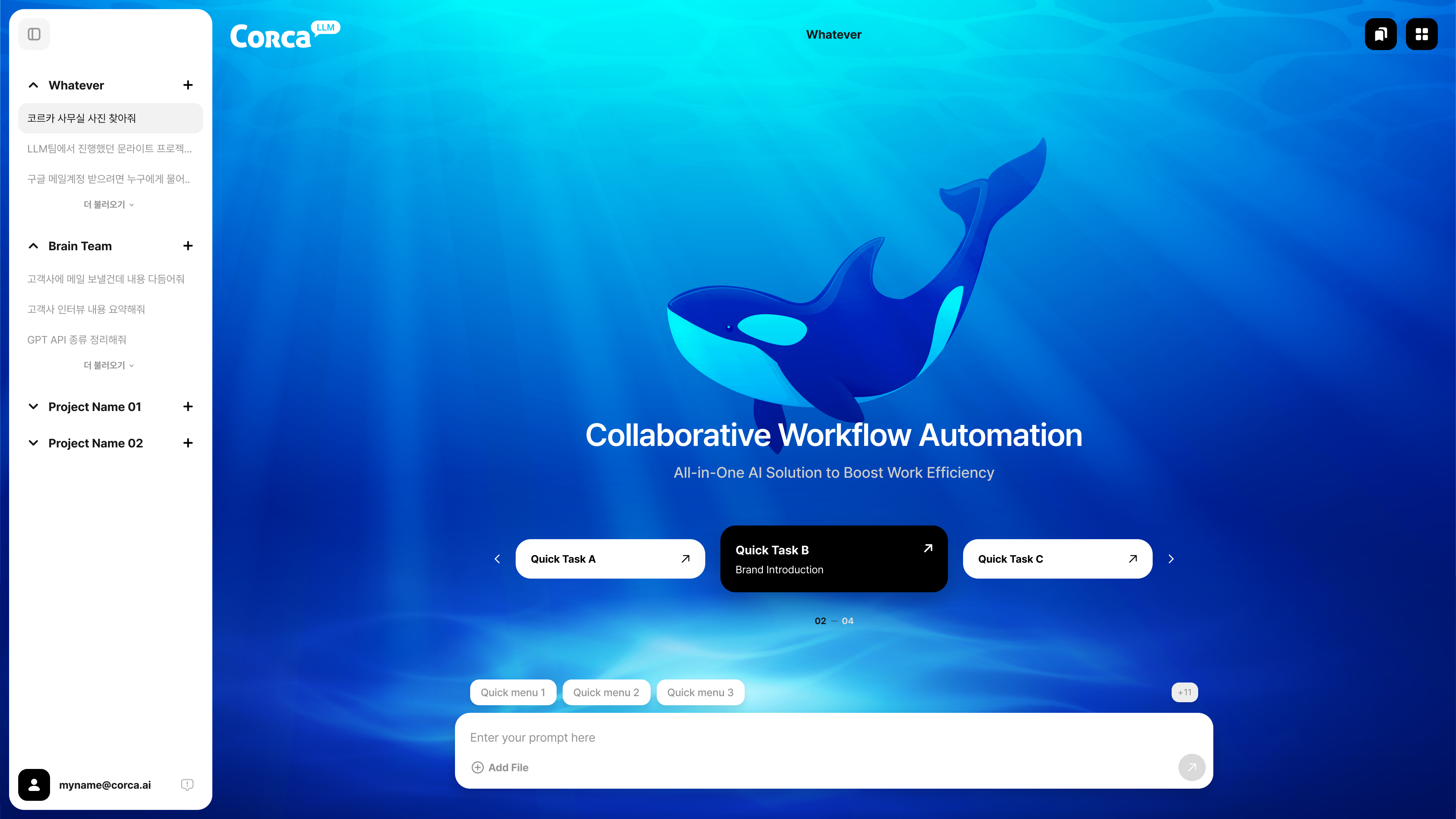
Task: Click the Add File attachment icon
Action: click(478, 767)
